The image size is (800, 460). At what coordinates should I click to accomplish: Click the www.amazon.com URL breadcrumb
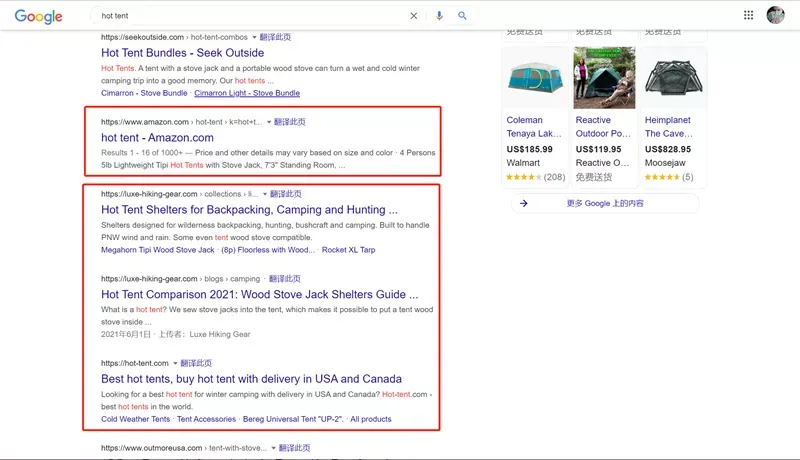point(182,122)
